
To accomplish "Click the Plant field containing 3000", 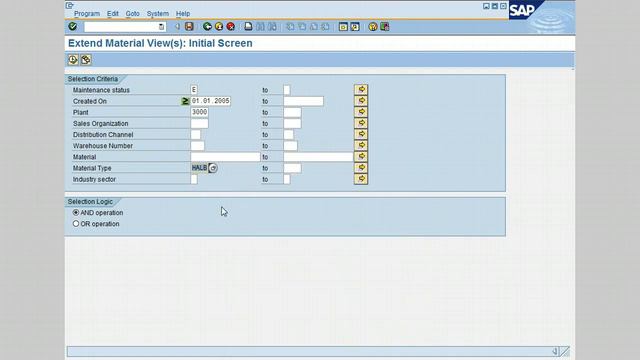I will 200,112.
